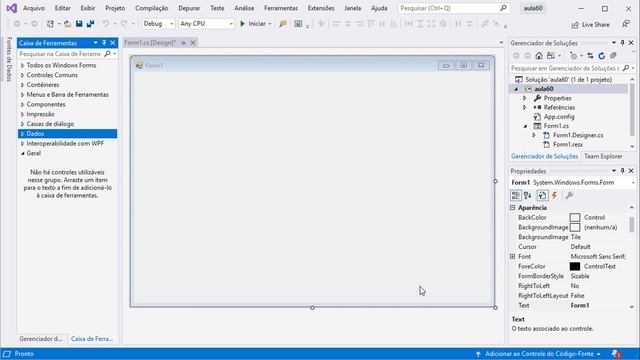
Task: Open the Extensões menu
Action: pyautogui.click(x=321, y=8)
